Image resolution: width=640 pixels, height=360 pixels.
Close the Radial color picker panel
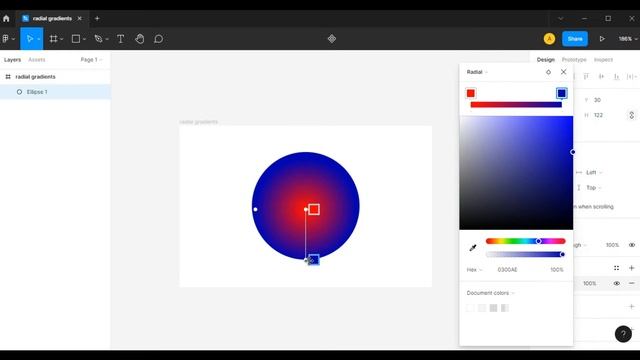564,72
